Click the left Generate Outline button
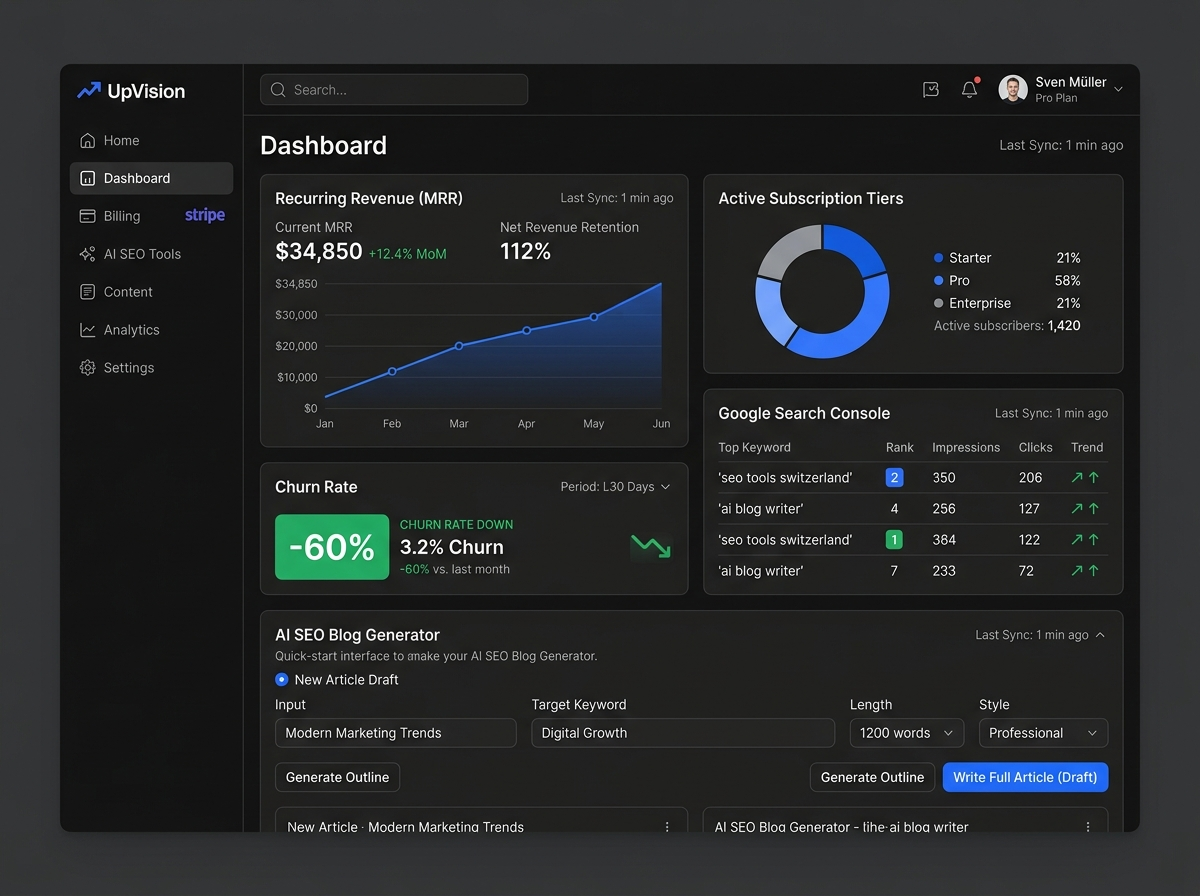Screen dimensions: 1200x896 (338, 777)
